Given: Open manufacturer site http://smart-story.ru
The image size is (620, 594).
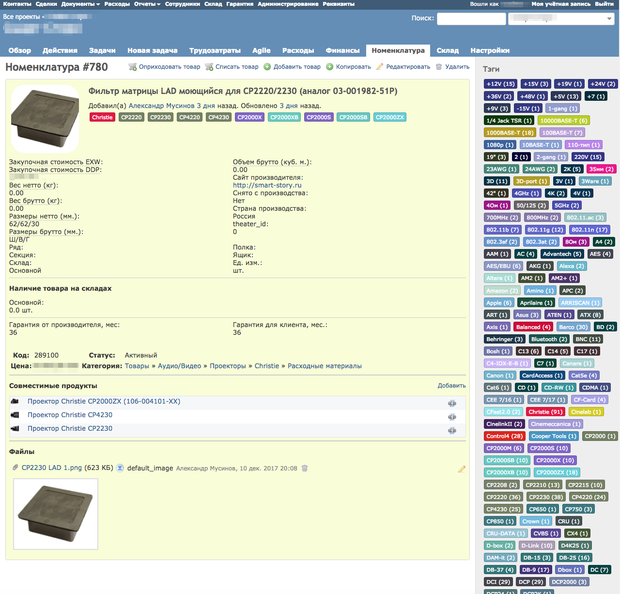Looking at the screenshot, I should (267, 185).
